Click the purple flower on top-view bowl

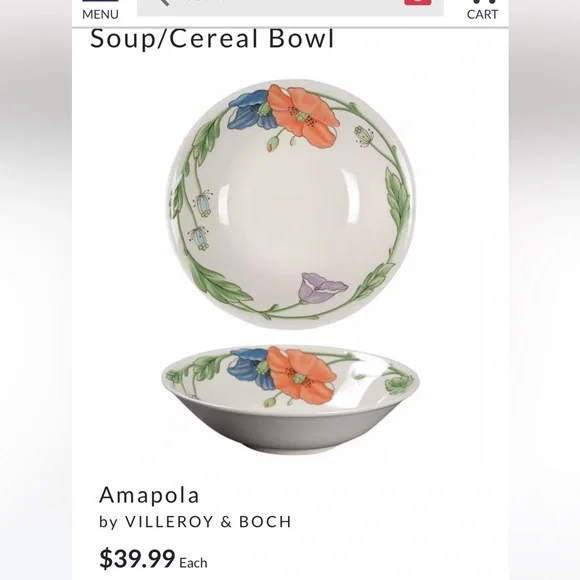[322, 288]
